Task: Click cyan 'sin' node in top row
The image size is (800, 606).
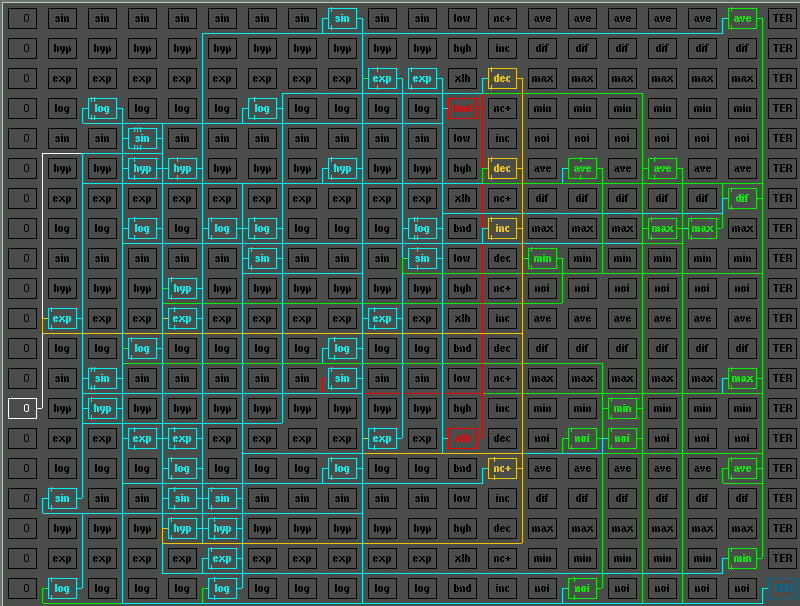Action: (x=342, y=18)
